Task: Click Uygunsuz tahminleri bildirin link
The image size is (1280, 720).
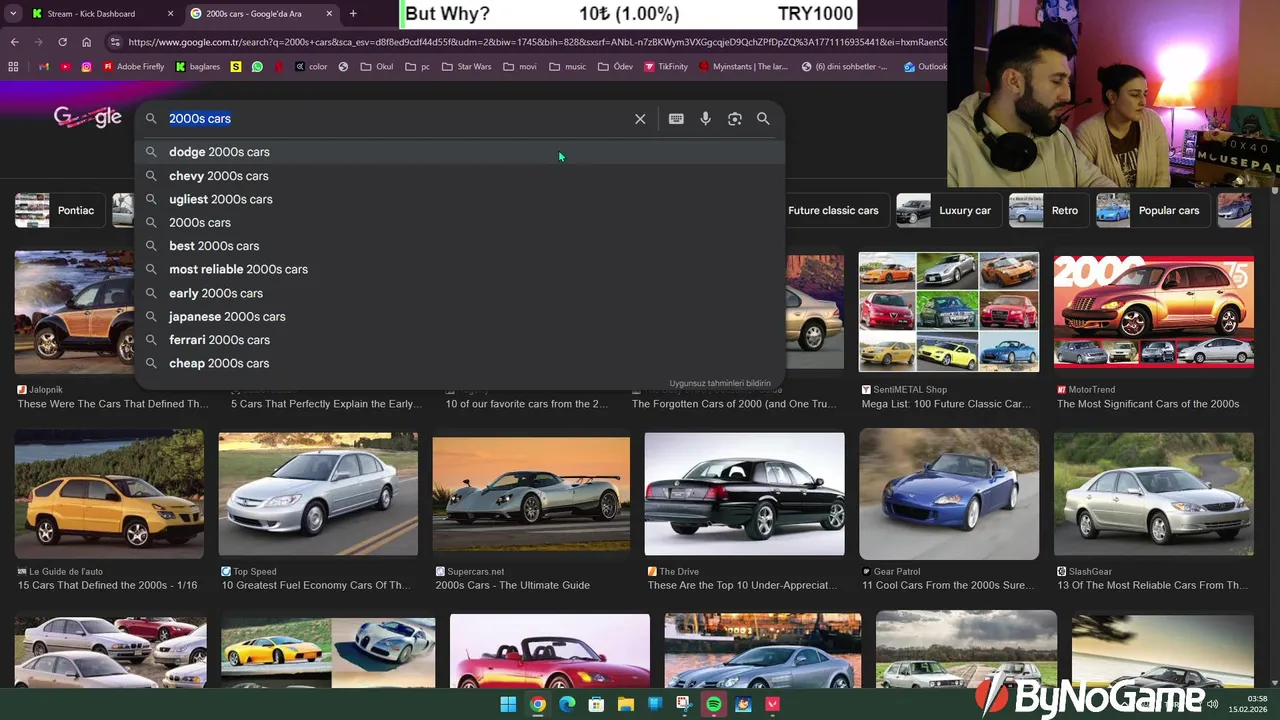Action: tap(720, 383)
